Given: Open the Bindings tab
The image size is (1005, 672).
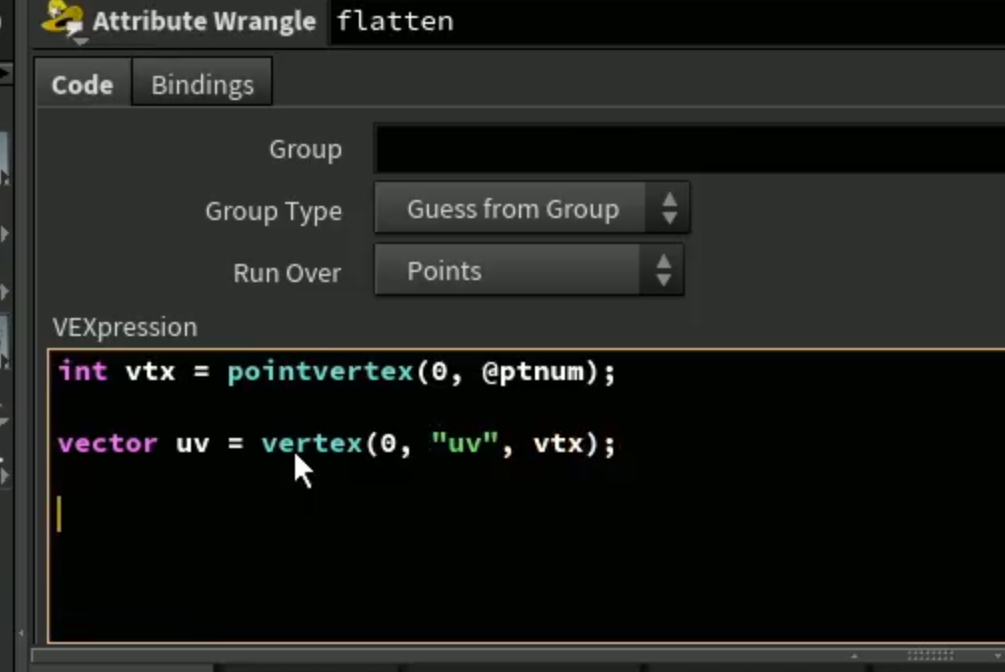Looking at the screenshot, I should click(202, 84).
